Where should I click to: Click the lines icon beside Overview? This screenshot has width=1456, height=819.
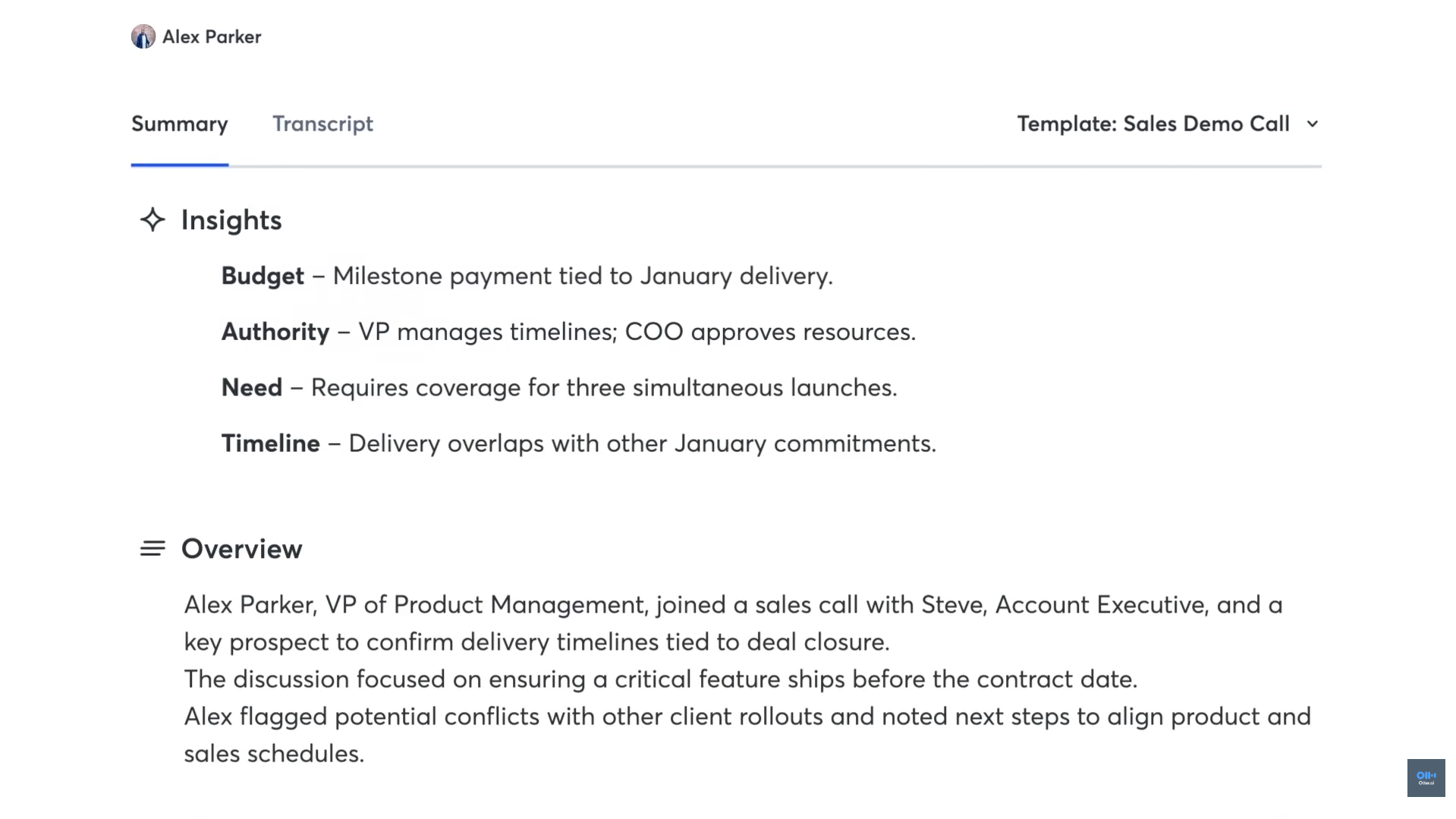[153, 549]
